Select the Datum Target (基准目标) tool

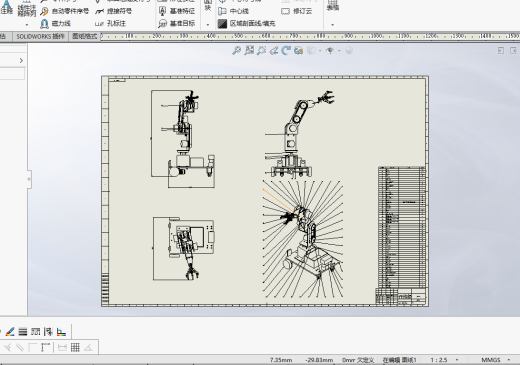177,24
